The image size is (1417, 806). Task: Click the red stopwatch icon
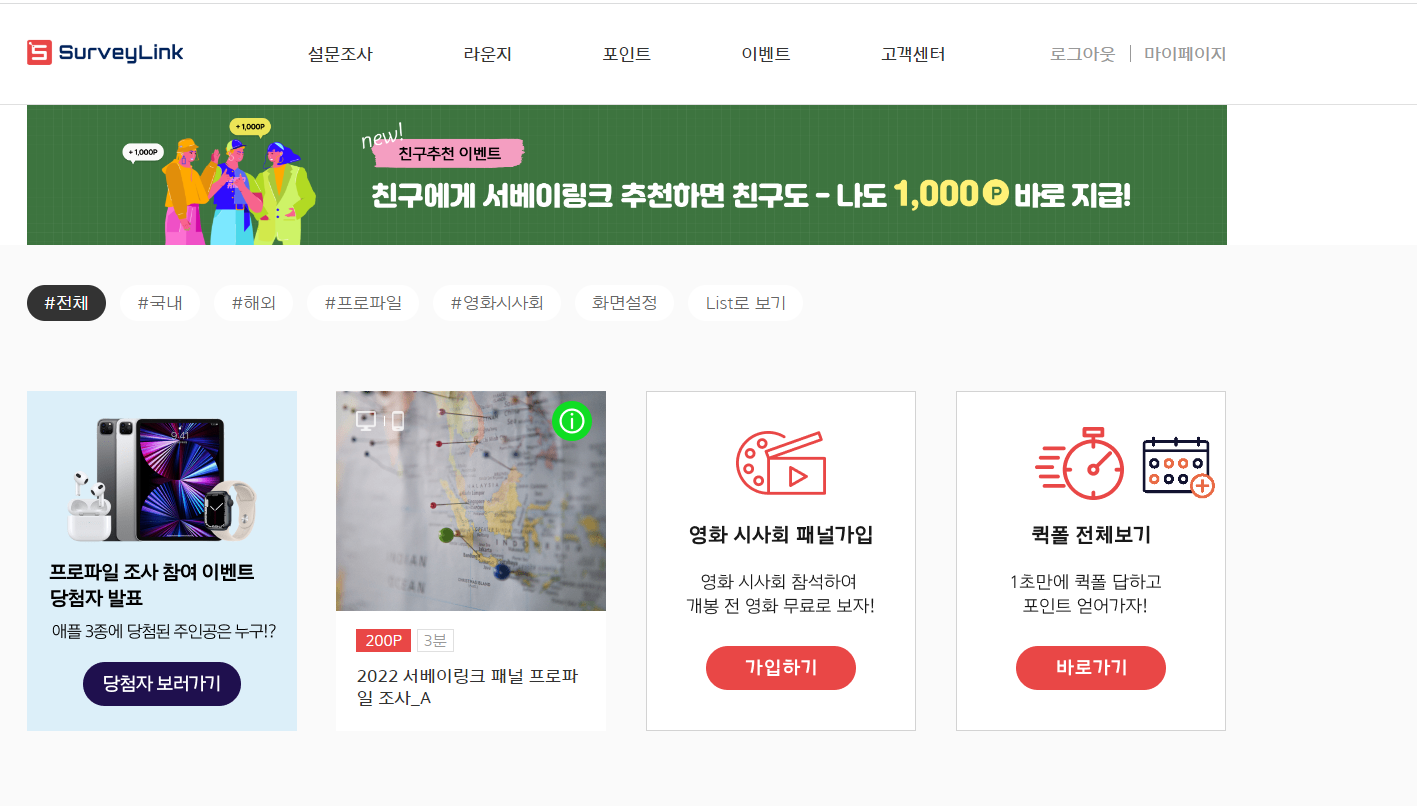point(1080,463)
